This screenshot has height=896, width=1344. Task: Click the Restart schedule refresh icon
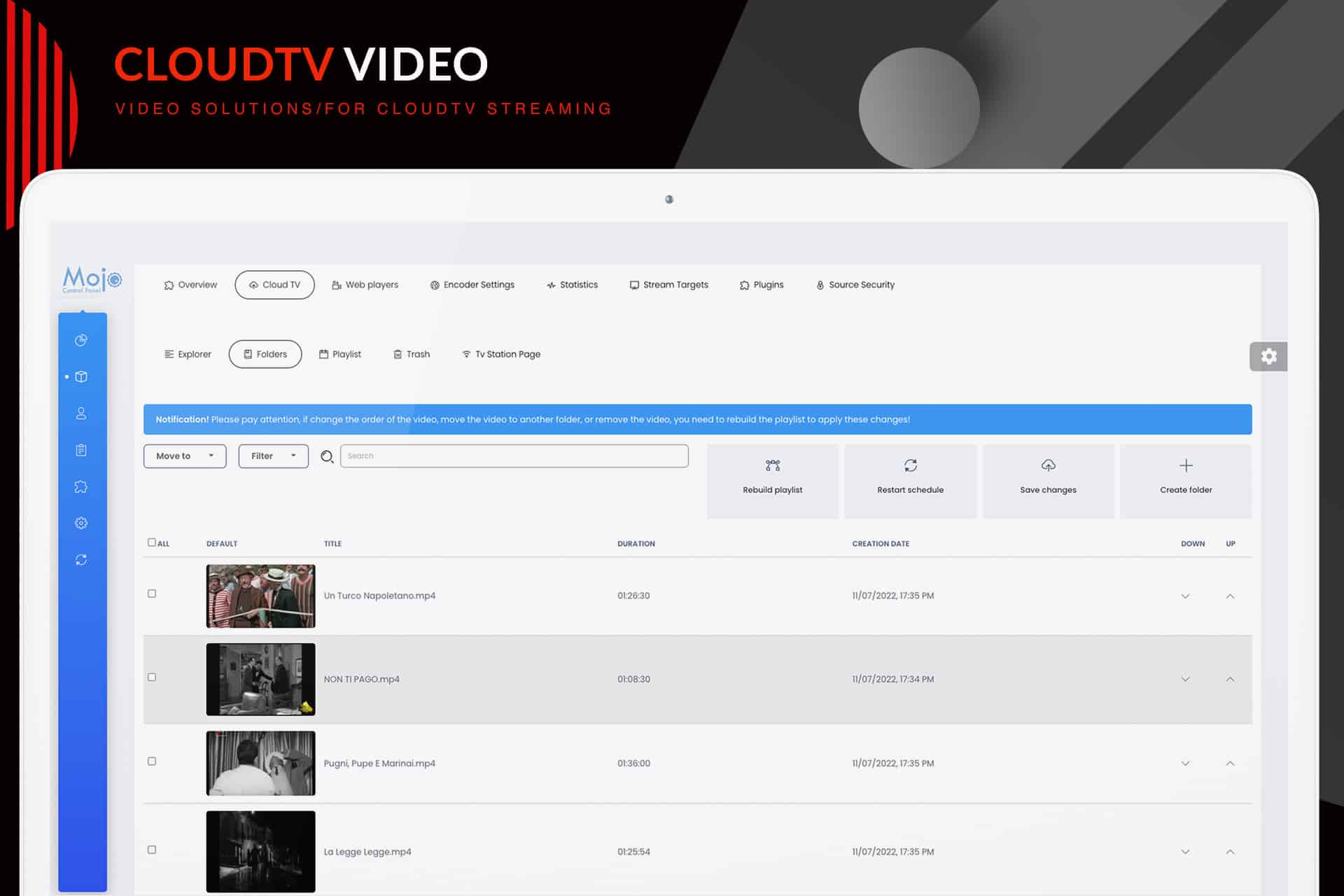[910, 465]
